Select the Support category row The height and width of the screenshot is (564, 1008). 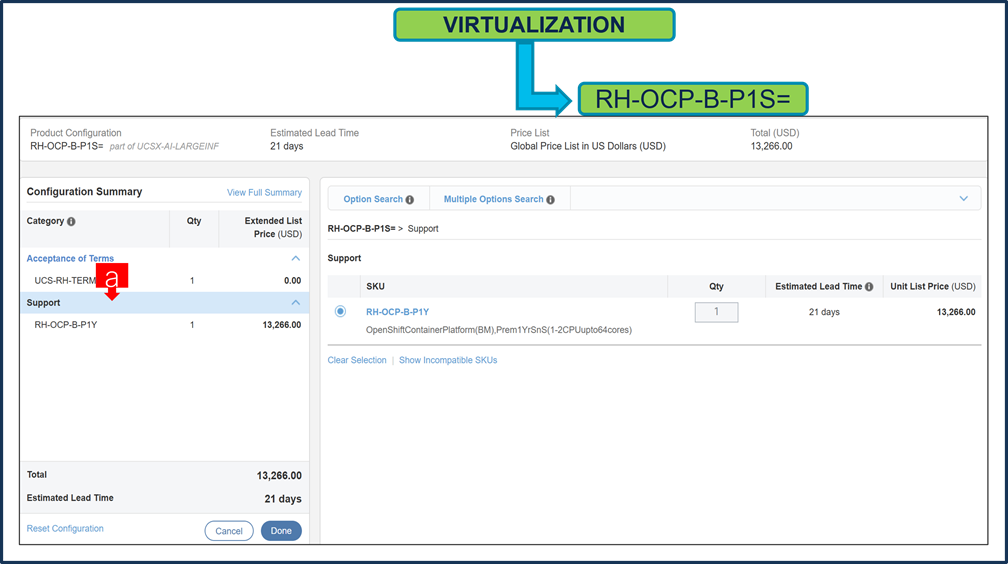point(165,303)
